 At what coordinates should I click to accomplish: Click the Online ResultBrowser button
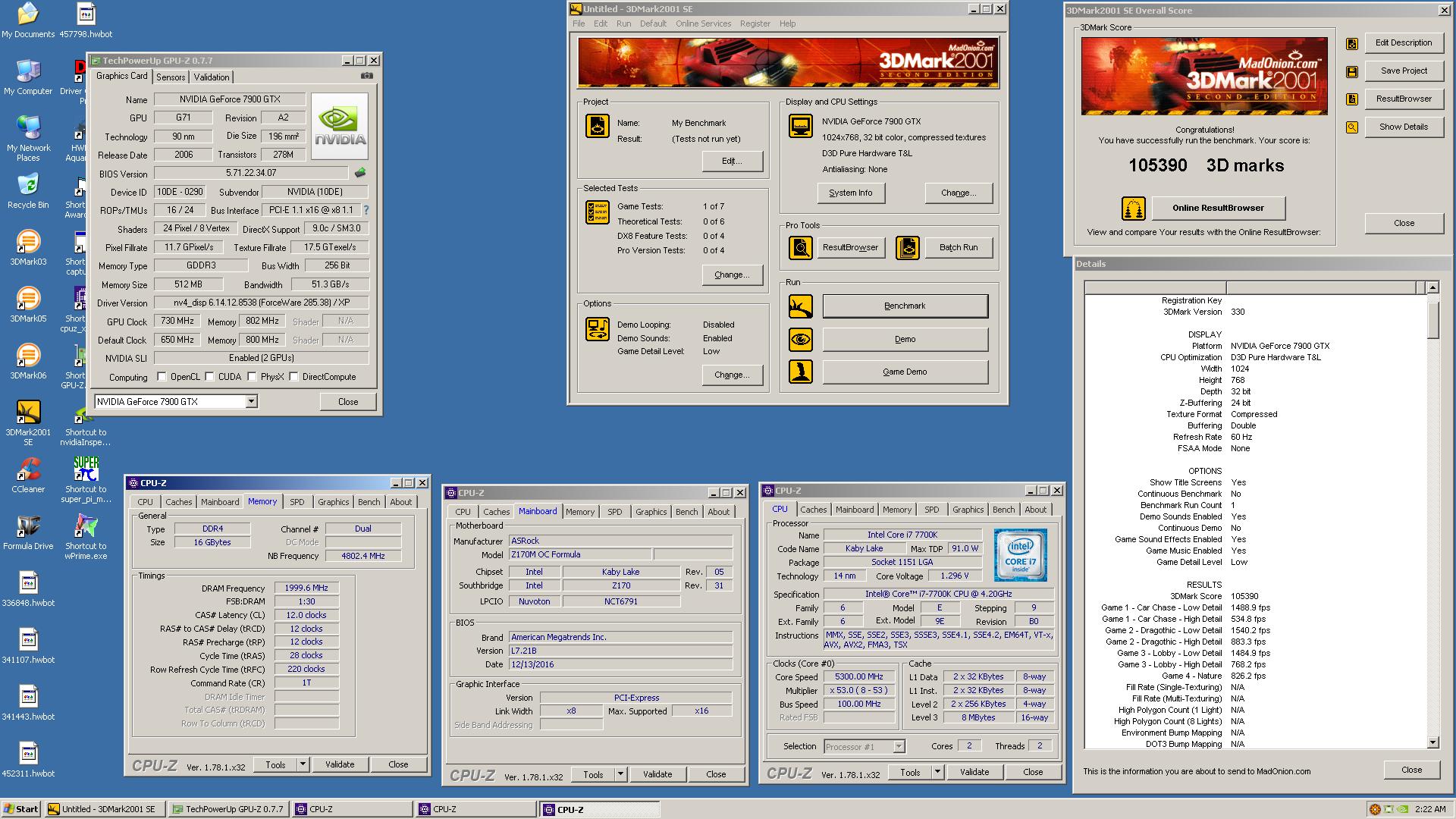[1219, 208]
